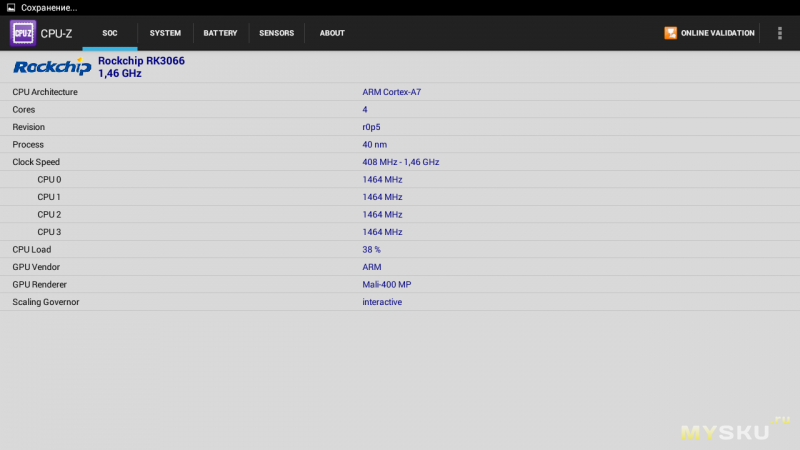Click the 408 MHz - 1,46 GHz value
Image resolution: width=800 pixels, height=450 pixels.
[x=401, y=162]
